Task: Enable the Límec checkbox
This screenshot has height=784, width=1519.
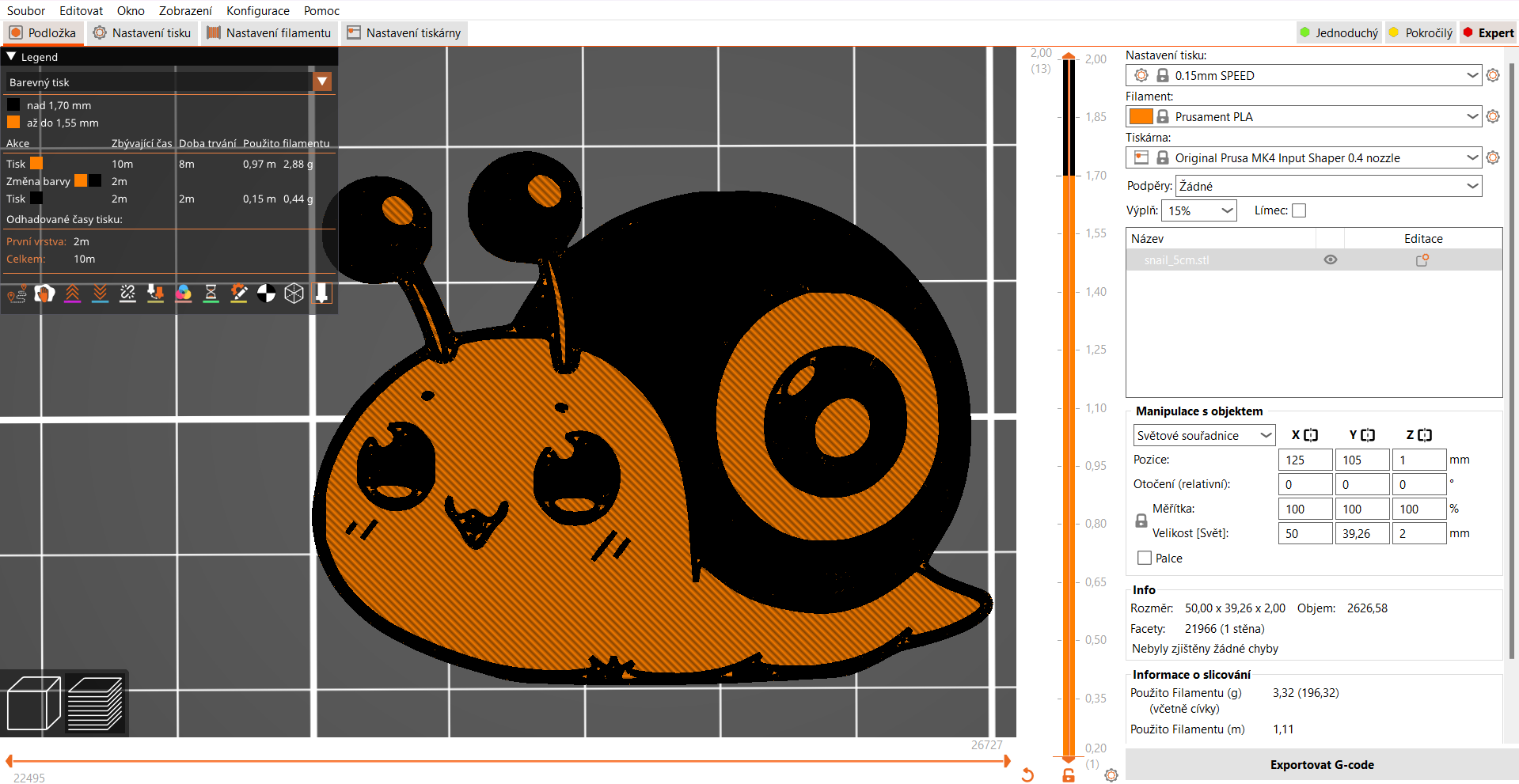Action: (1299, 210)
